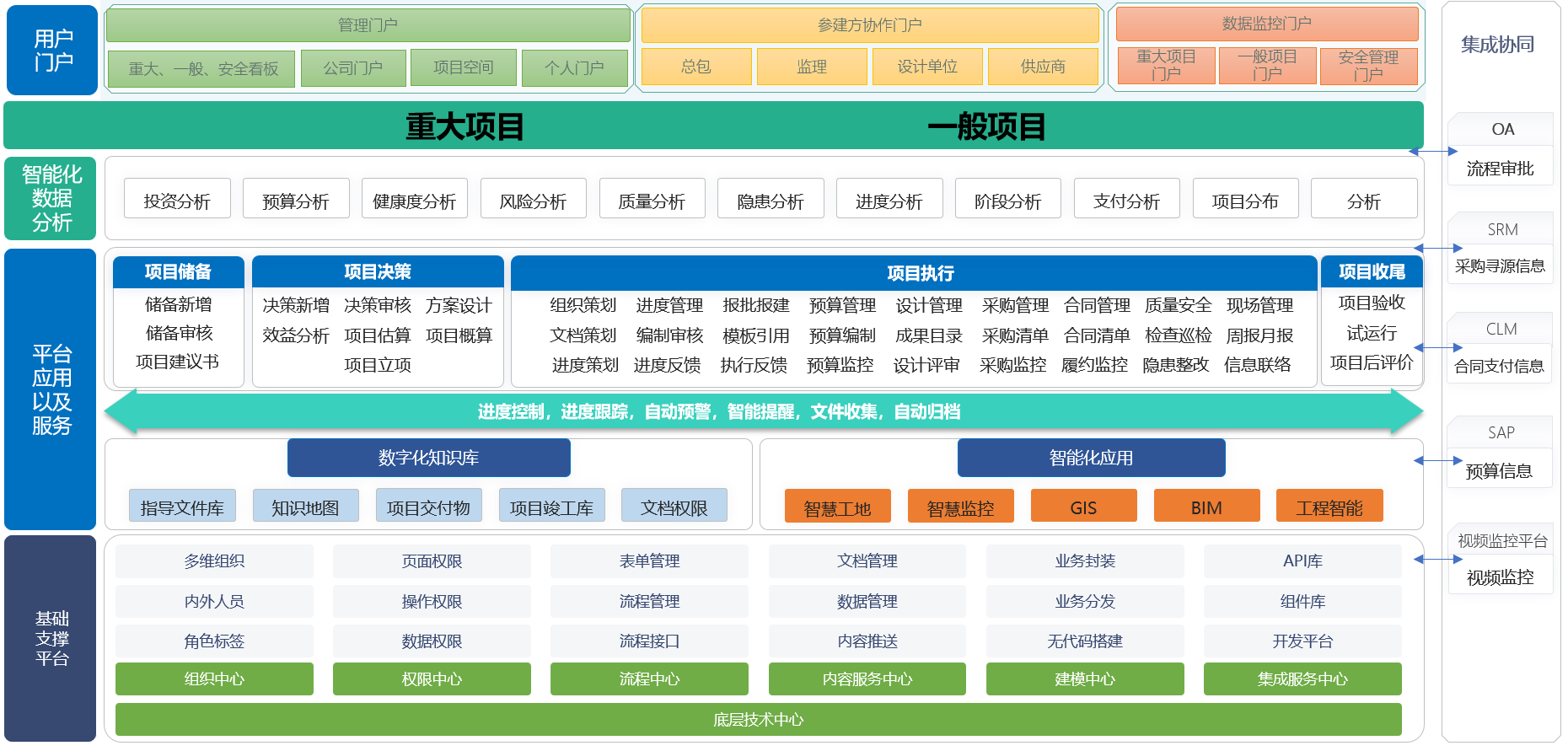1568x751 pixels.
Task: Select the 安全管理门户 orange box
Action: [1368, 66]
